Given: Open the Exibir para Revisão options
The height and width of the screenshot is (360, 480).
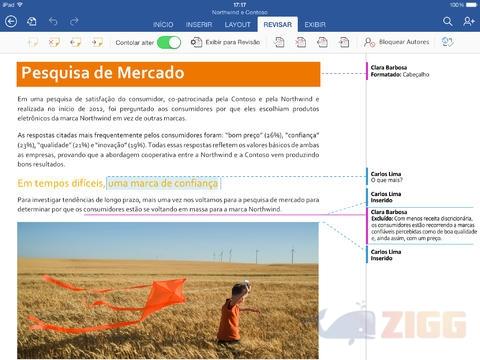Looking at the screenshot, I should point(225,42).
